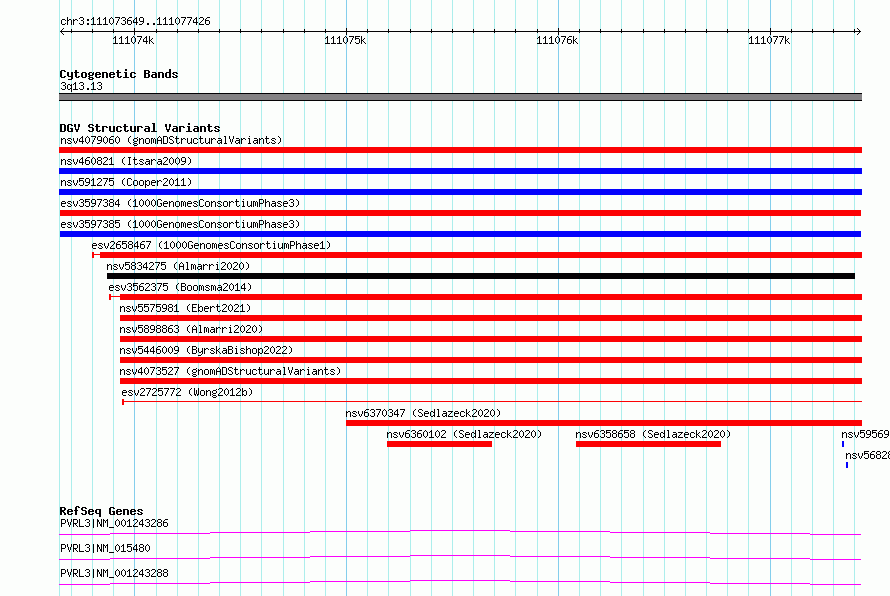Click the magenta PVRL3 NM_001243288 gene line

tap(460, 582)
